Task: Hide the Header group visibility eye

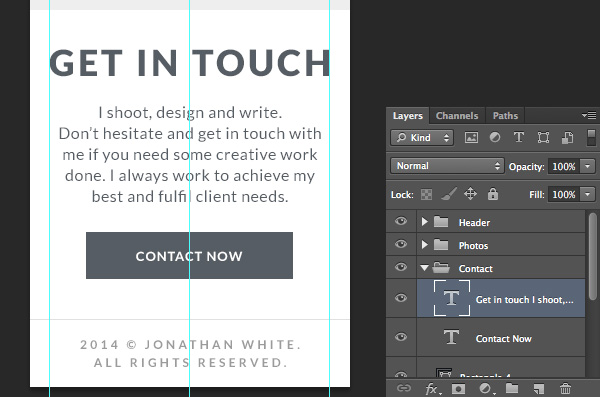Action: click(x=401, y=221)
